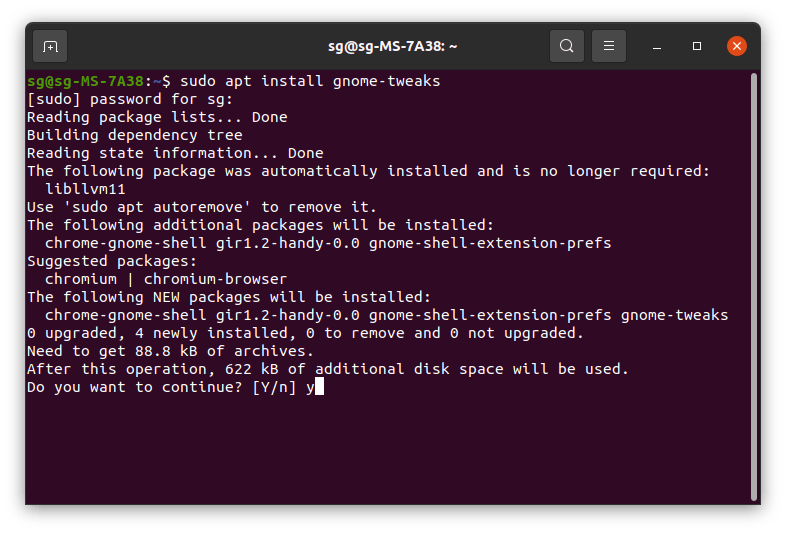This screenshot has width=786, height=533.
Task: Click the [Y/n] continue prompt
Action: pyautogui.click(x=274, y=387)
